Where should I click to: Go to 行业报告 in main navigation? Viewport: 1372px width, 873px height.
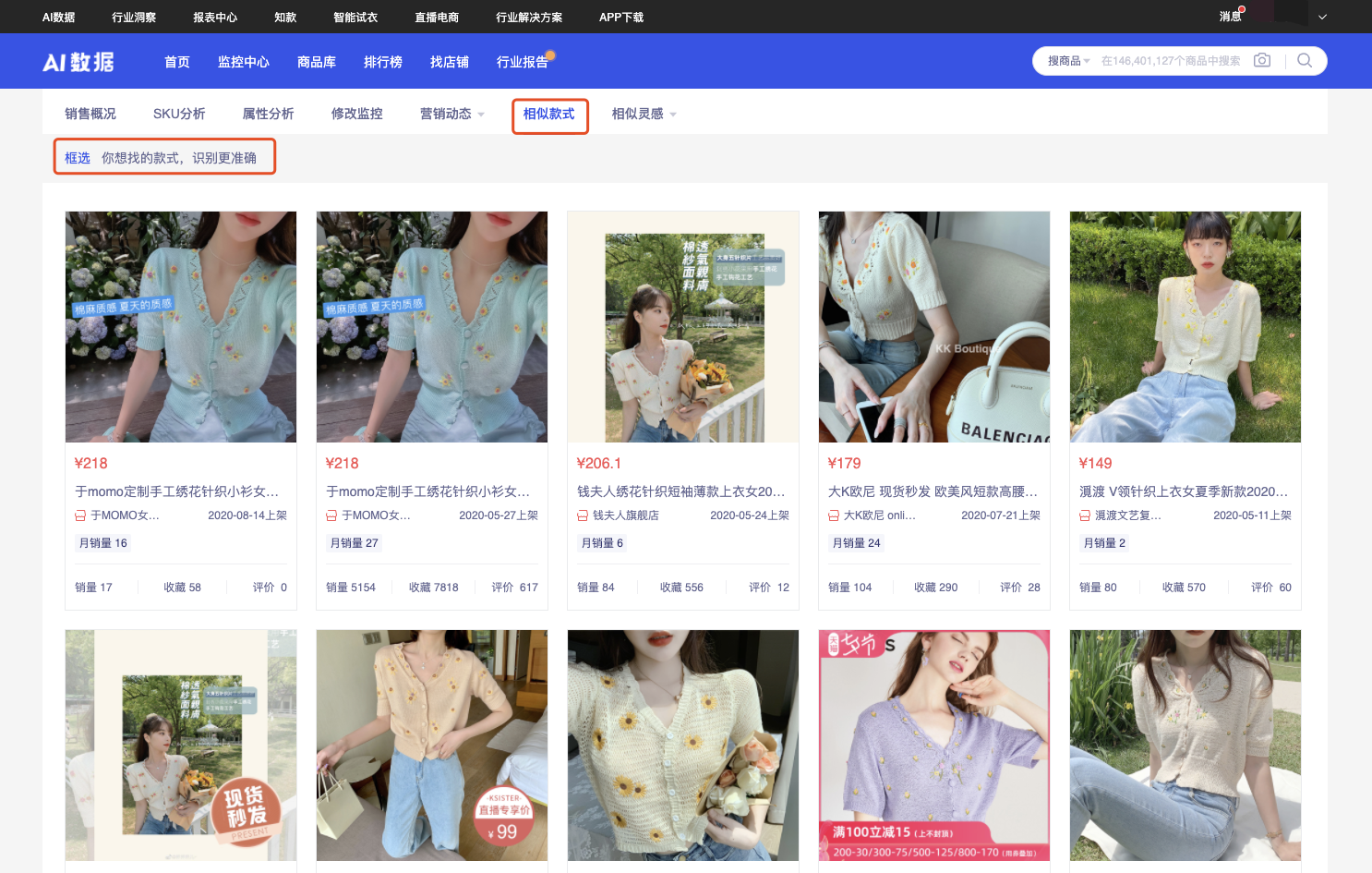pyautogui.click(x=523, y=62)
